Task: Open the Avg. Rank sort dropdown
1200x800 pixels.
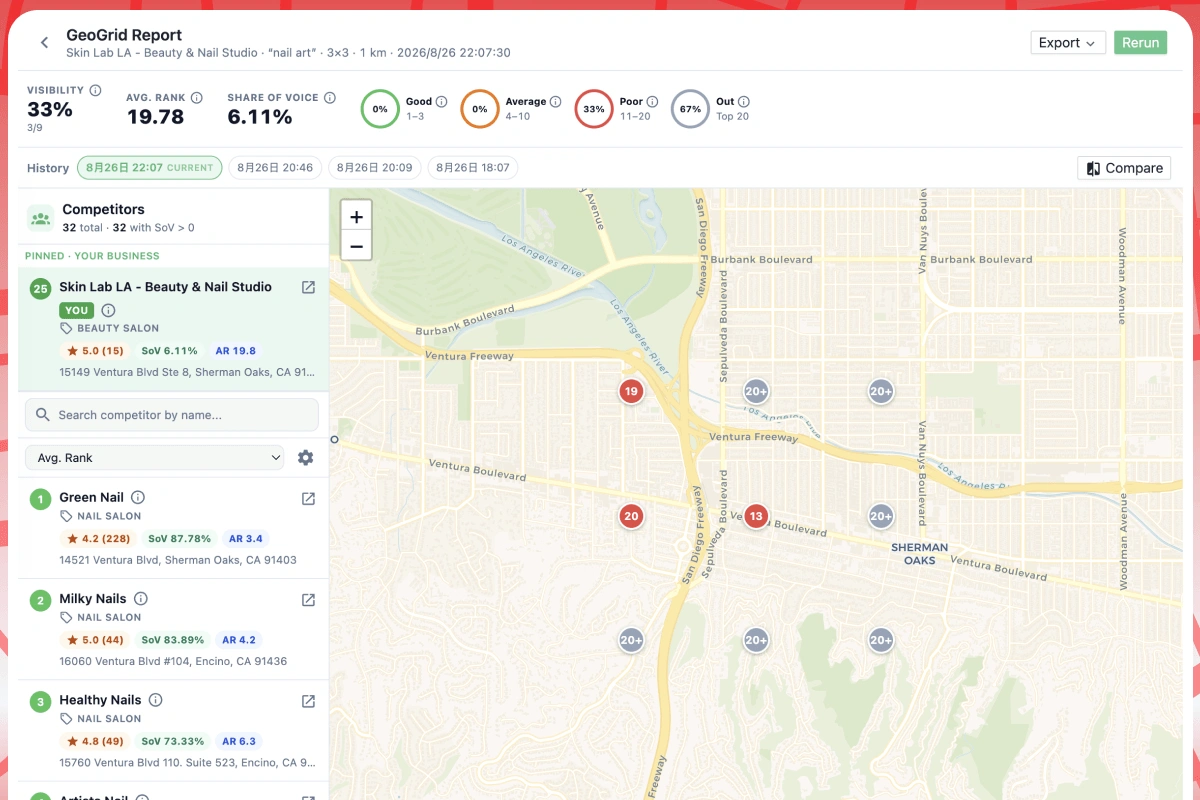Action: pos(155,457)
